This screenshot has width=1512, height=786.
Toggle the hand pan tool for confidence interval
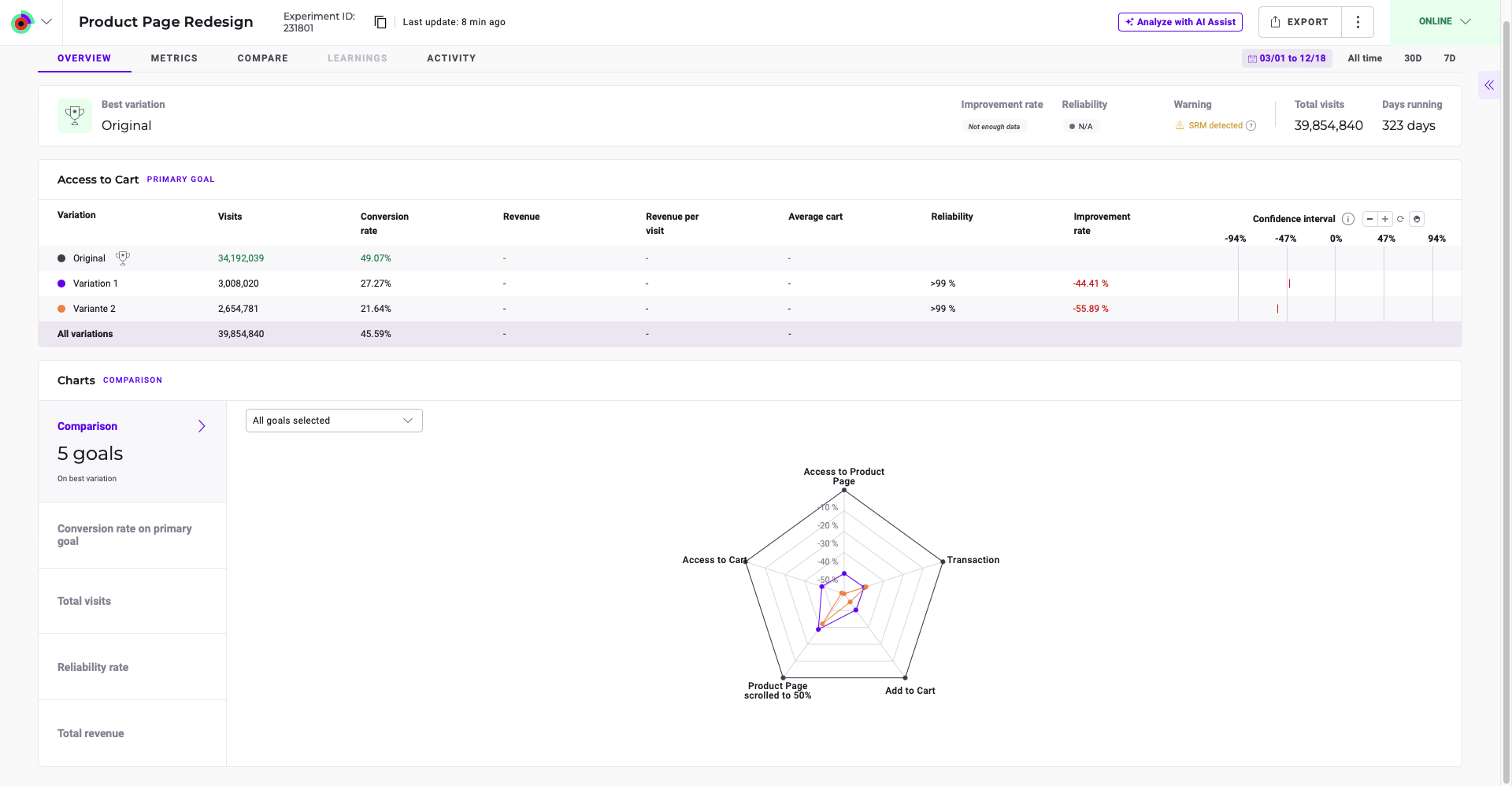(1417, 219)
